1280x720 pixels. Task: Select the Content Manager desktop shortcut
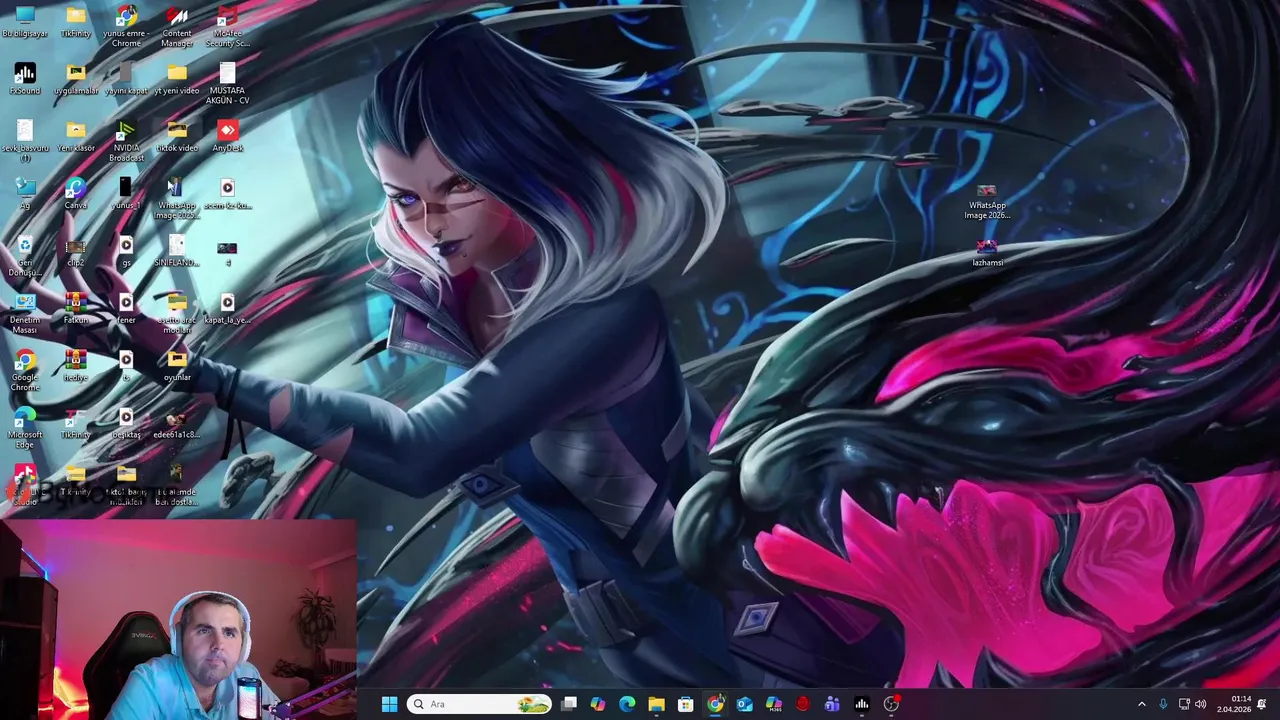tap(177, 26)
